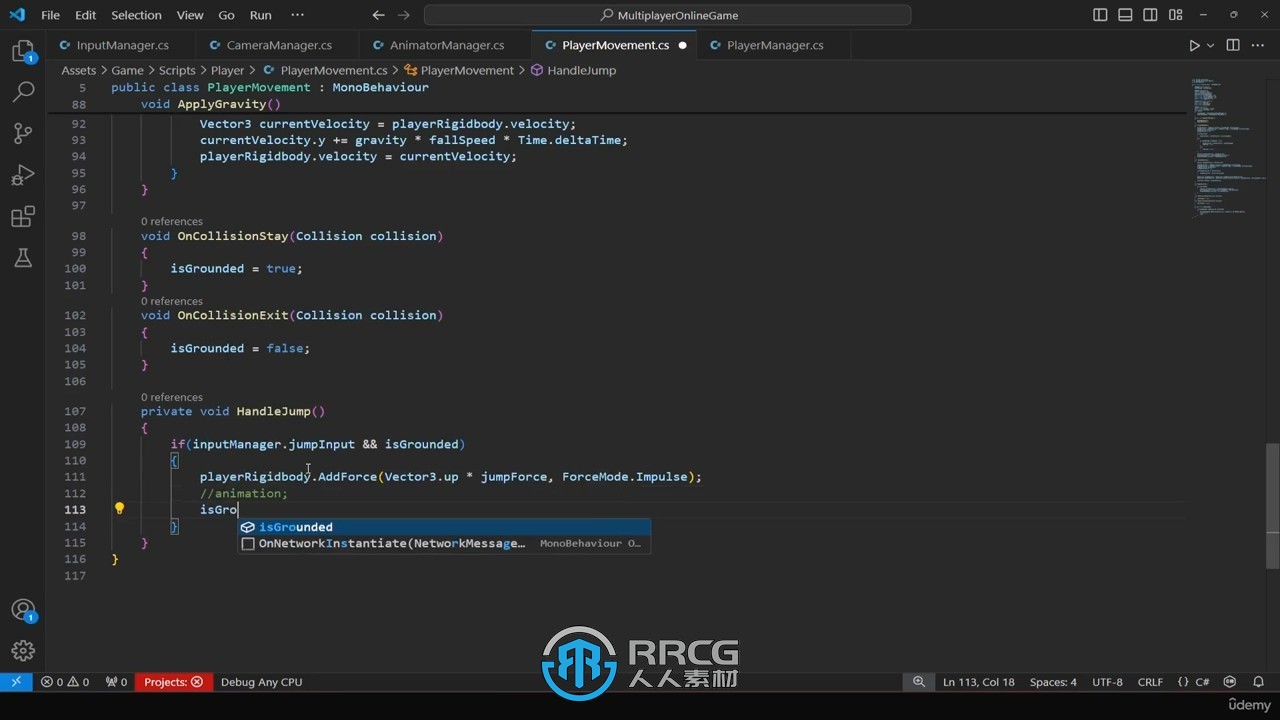Screen dimensions: 1280x720
Task: Open forwarded ports status indicator
Action: pos(117,682)
